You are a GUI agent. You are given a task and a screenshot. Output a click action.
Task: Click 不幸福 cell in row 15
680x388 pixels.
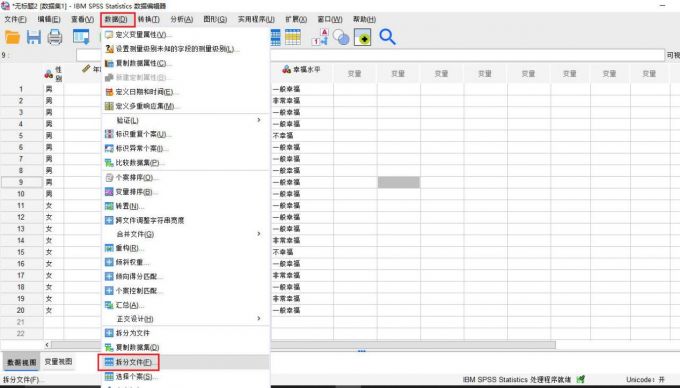coord(302,252)
